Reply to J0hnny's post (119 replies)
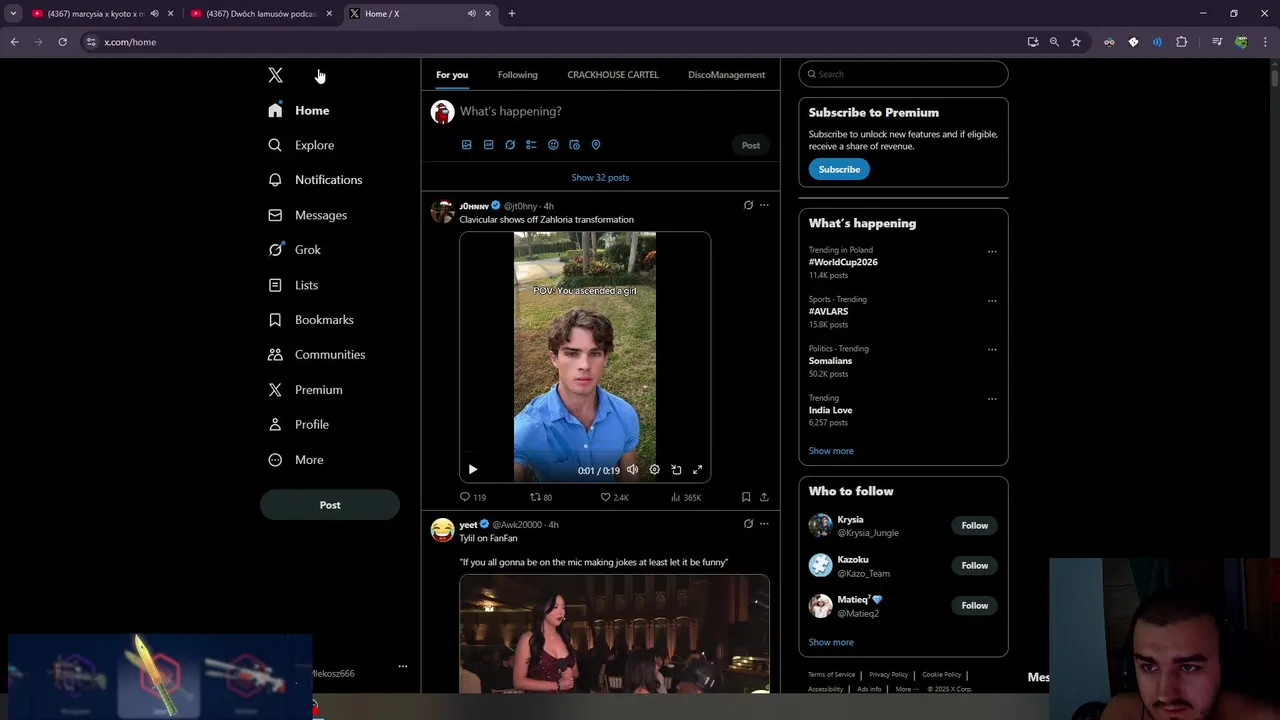1280x720 pixels. click(472, 497)
